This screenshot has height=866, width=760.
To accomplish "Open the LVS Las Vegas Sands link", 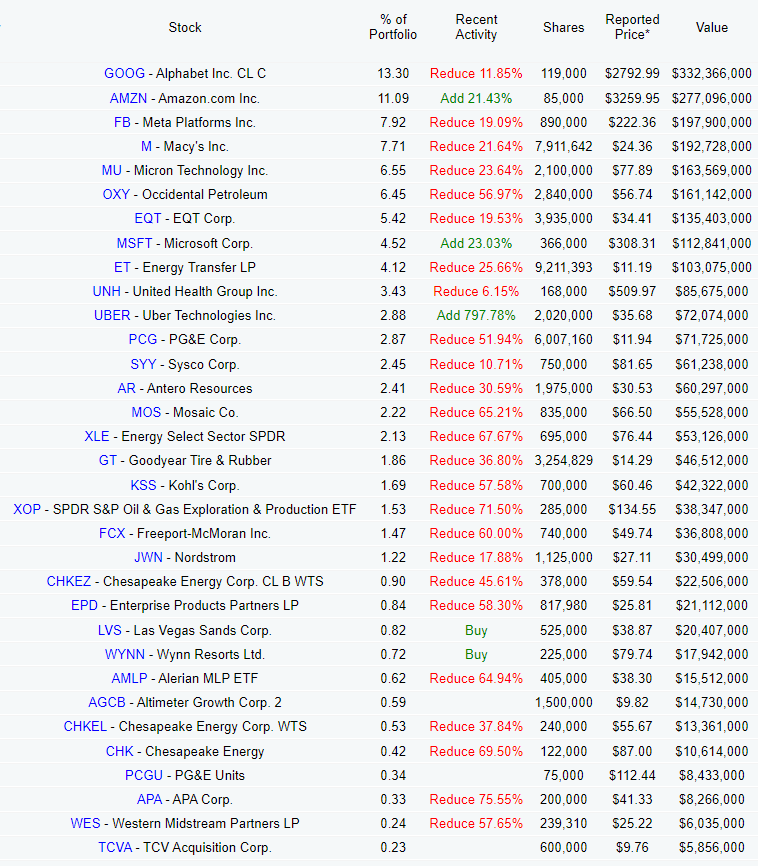I will pyautogui.click(x=109, y=630).
